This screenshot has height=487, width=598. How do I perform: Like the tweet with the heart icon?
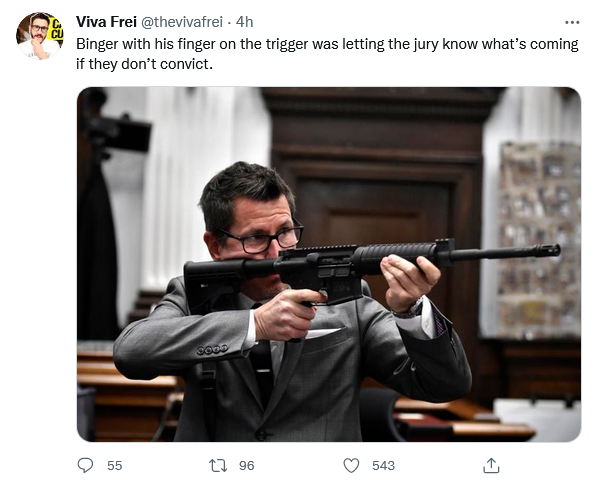[x=351, y=465]
